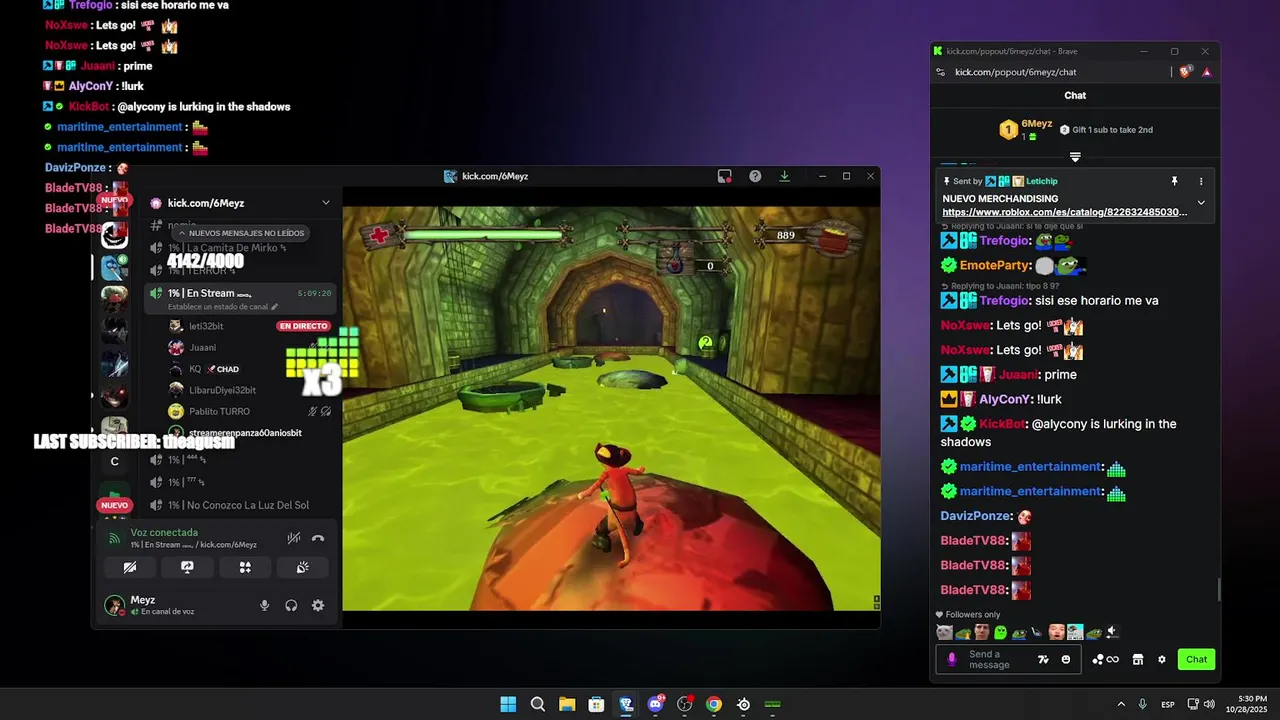Click the download icon in stream window titlebar
This screenshot has height=720, width=1280.
click(x=784, y=176)
